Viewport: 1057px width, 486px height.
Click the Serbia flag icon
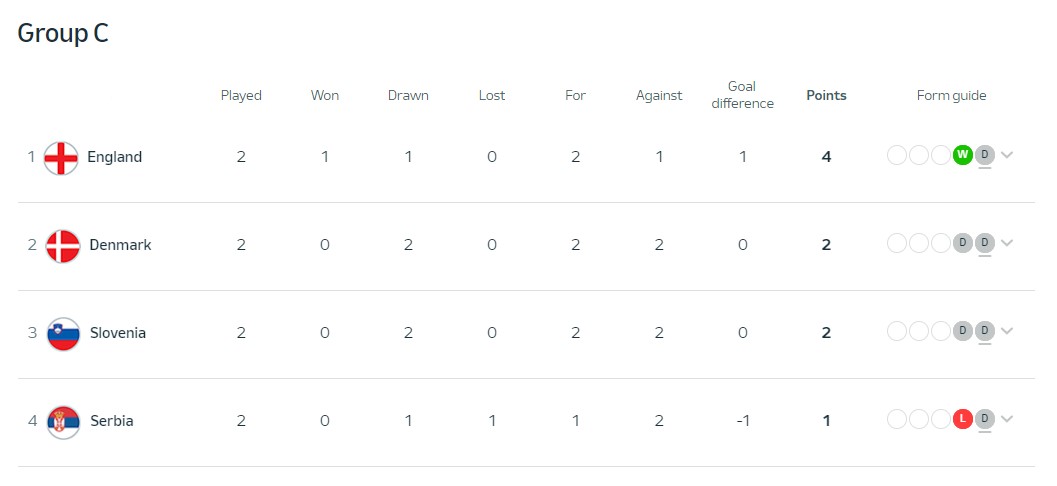tap(63, 422)
